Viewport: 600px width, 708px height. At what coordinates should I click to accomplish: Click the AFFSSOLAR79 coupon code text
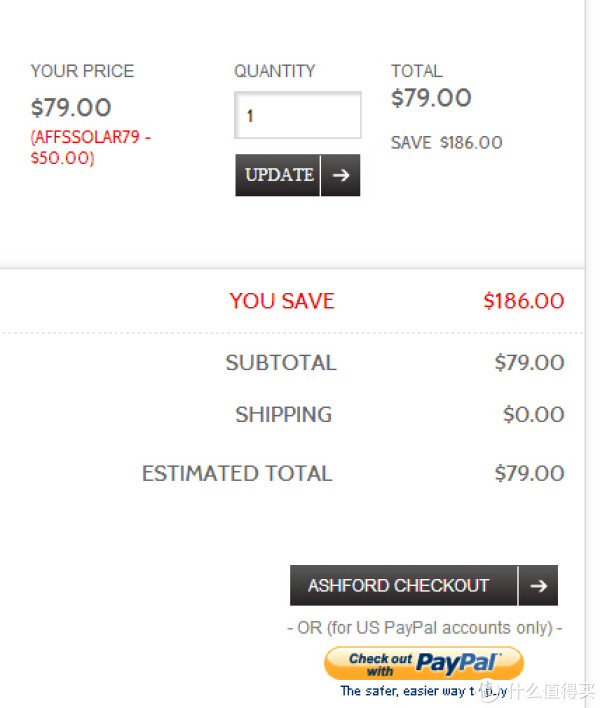point(85,137)
